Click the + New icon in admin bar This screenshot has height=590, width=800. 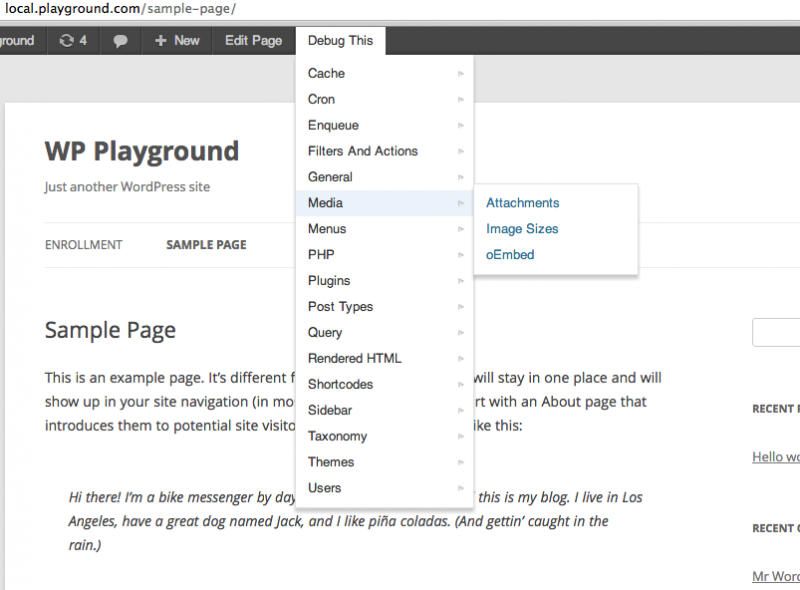coord(176,41)
